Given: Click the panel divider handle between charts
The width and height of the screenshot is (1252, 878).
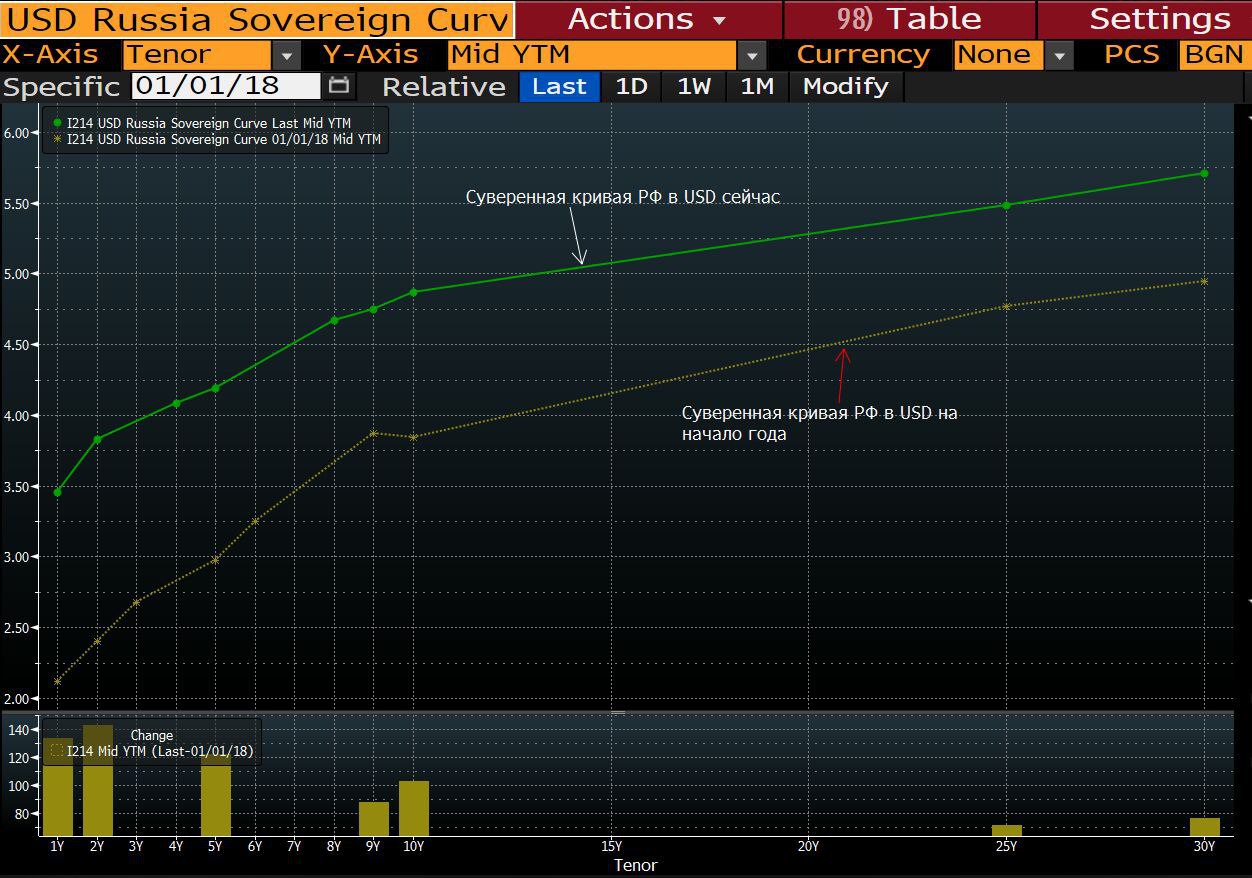Looking at the screenshot, I should (618, 713).
